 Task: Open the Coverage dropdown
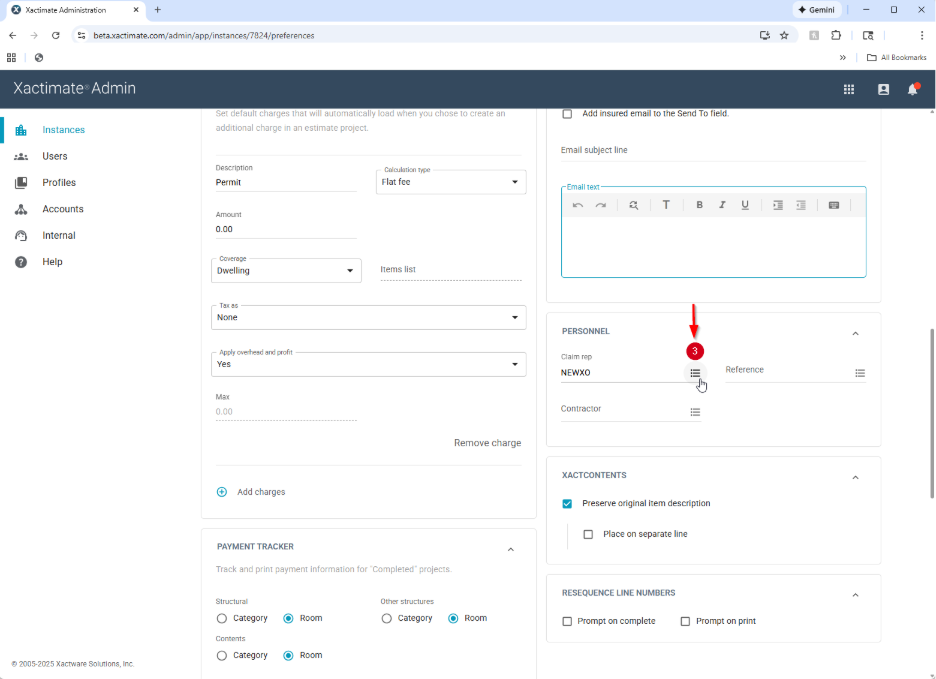[x=286, y=271]
